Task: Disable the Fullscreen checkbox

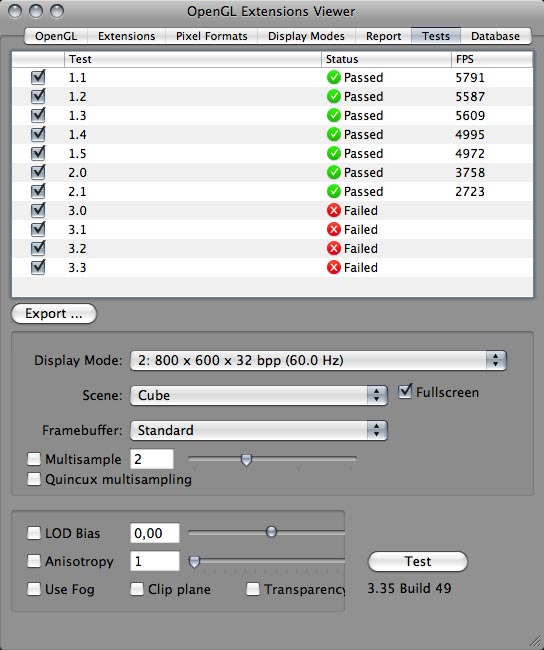Action: [405, 392]
